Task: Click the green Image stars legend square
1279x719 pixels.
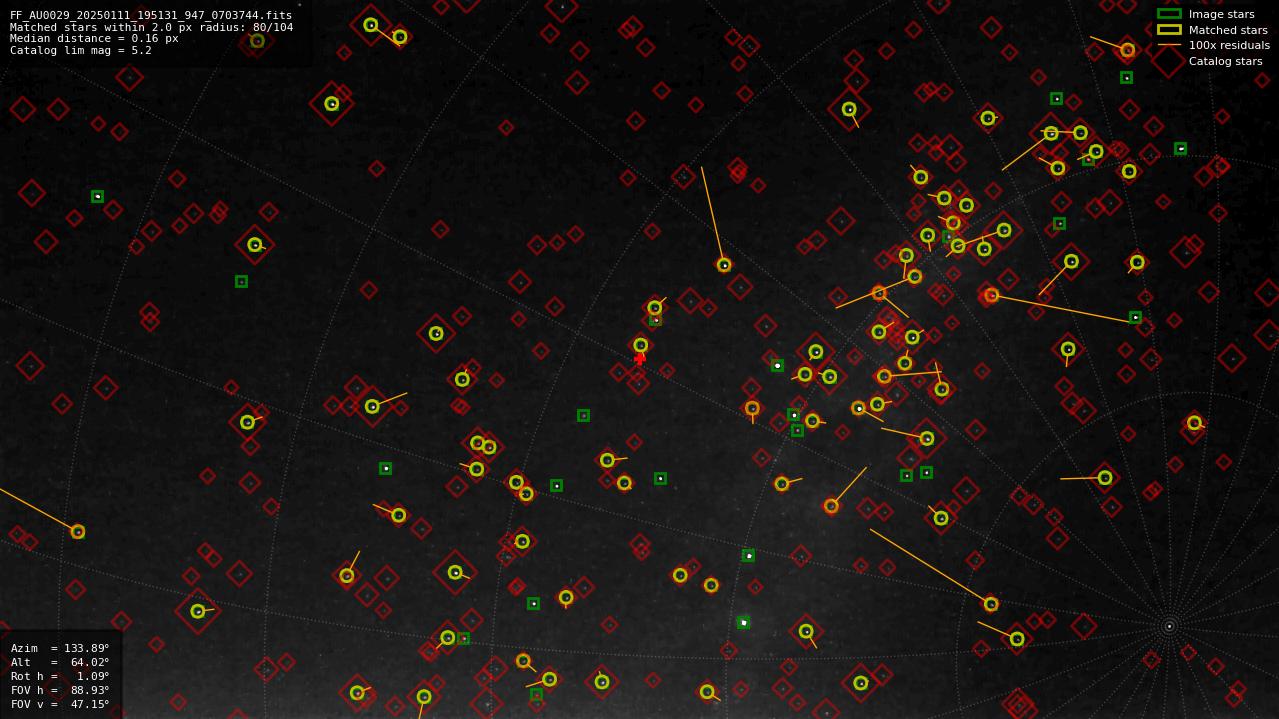Action: coord(1169,14)
